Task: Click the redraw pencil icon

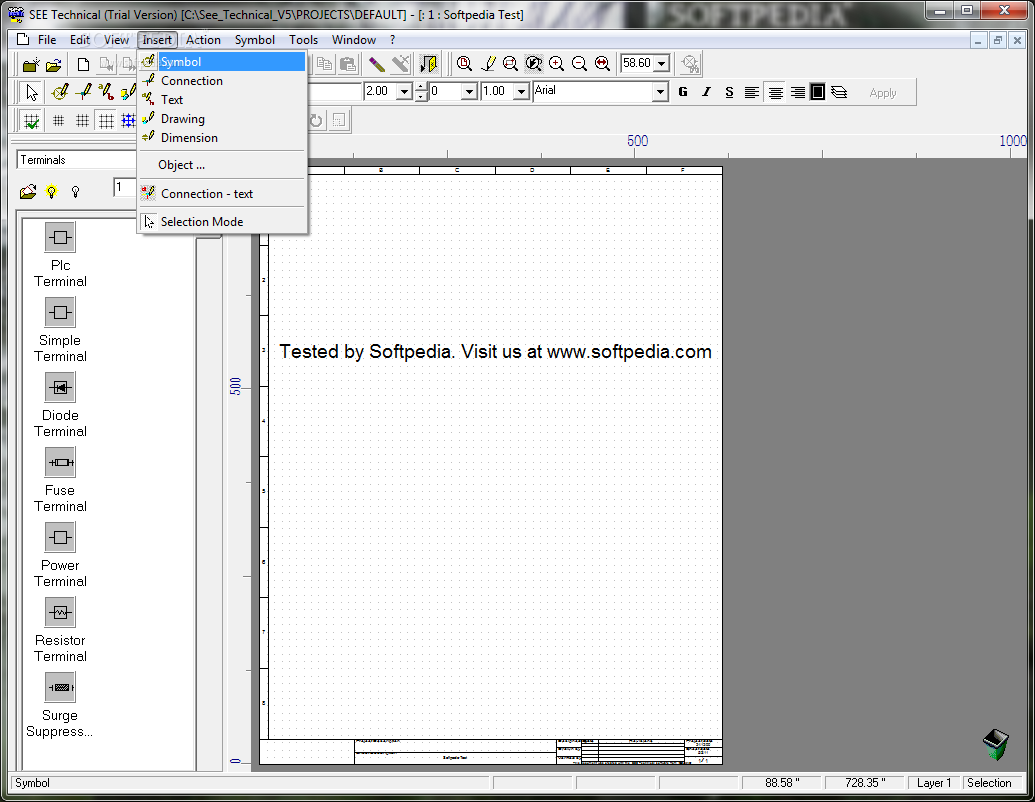Action: 488,63
